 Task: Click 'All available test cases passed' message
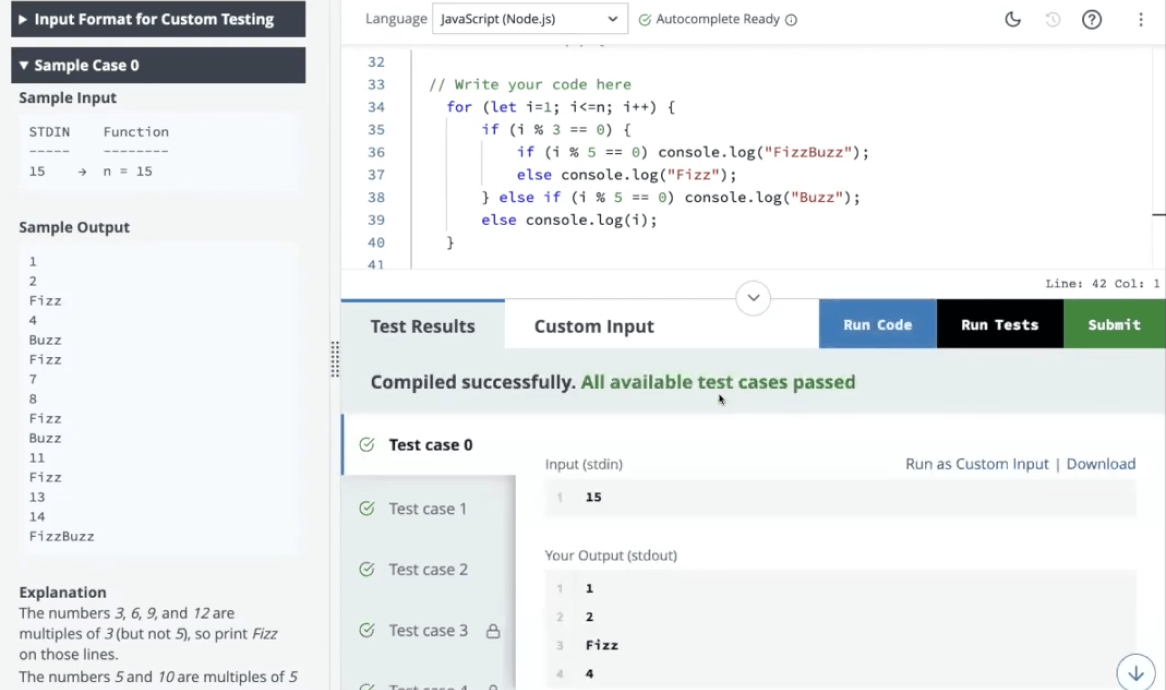(718, 382)
